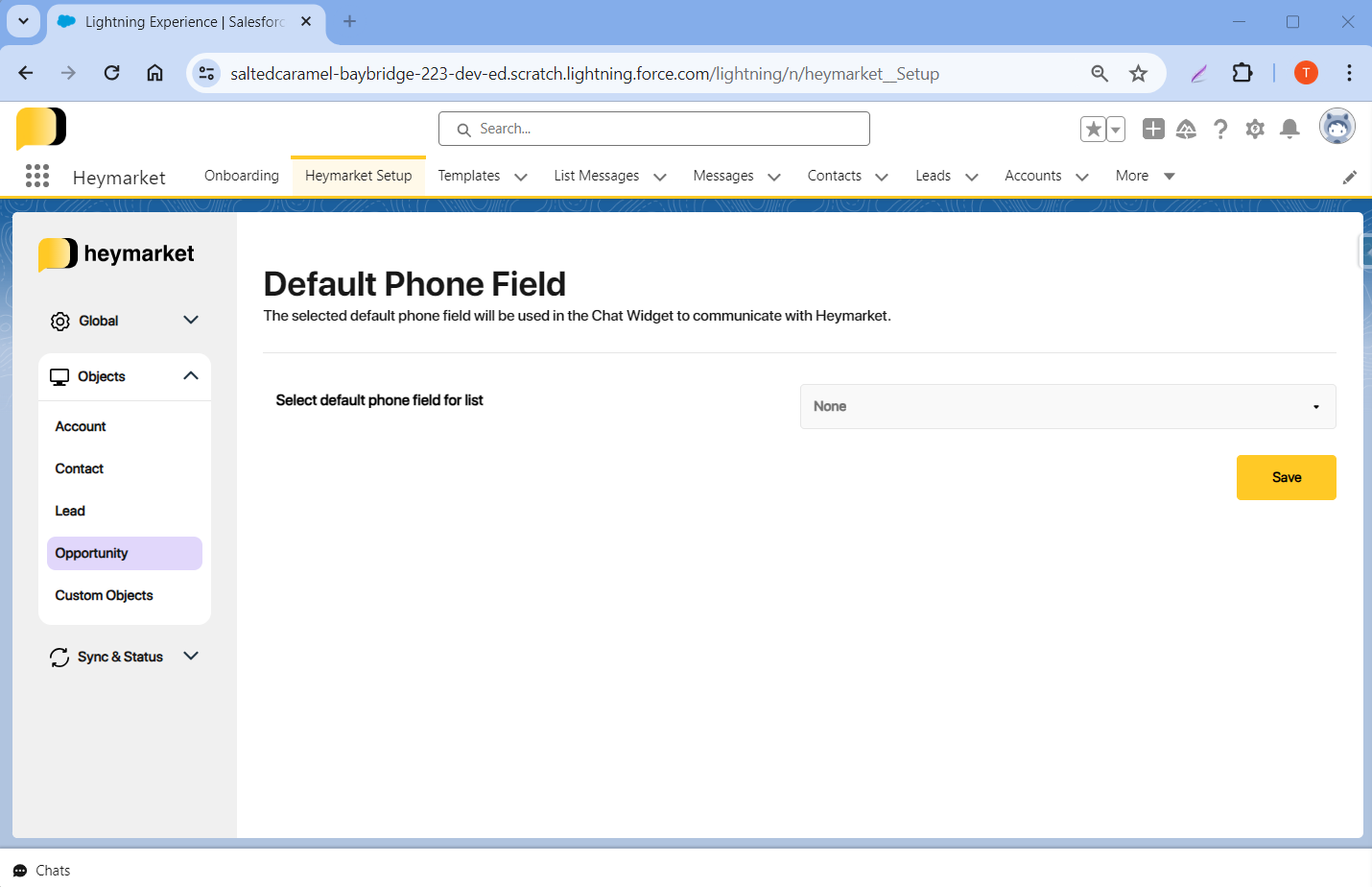1372x887 pixels.
Task: Bookmark this page with star
Action: (1139, 73)
